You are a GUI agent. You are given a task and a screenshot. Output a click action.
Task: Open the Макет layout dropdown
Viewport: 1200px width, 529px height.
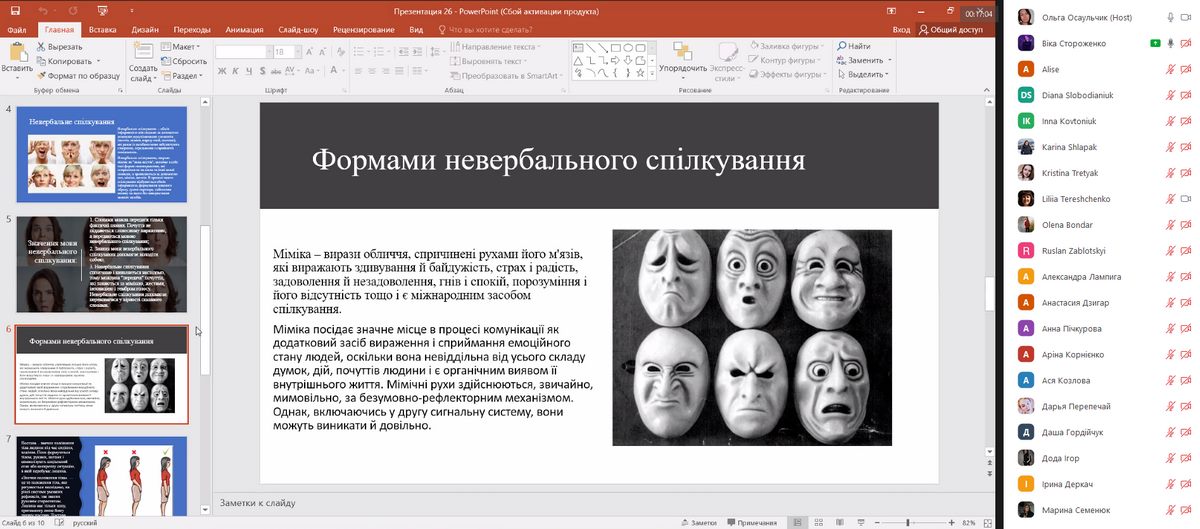click(x=184, y=47)
